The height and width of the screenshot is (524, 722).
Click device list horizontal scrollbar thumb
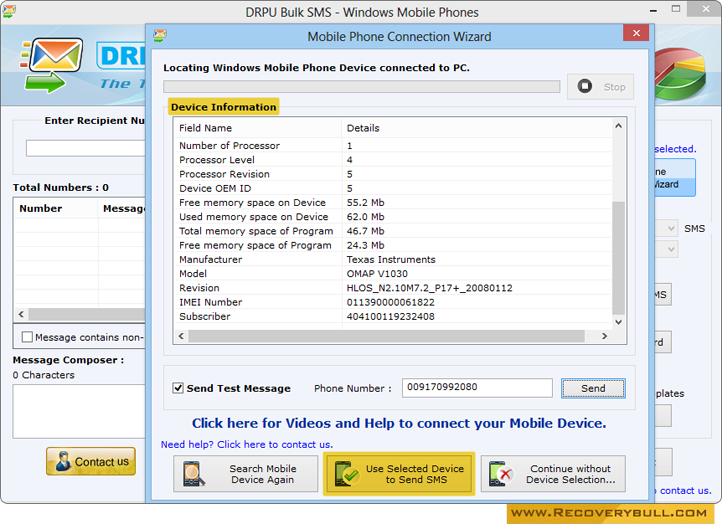coord(386,336)
